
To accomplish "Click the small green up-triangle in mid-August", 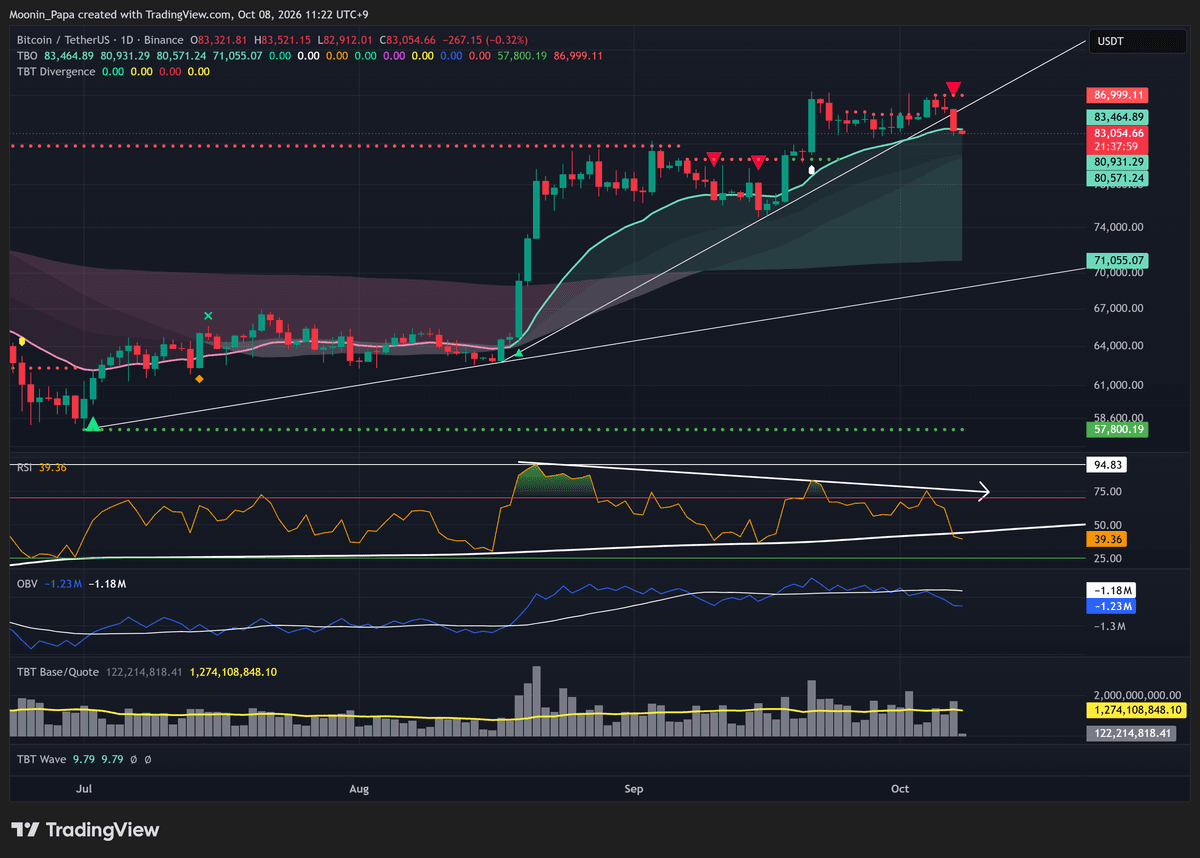I will tap(518, 354).
